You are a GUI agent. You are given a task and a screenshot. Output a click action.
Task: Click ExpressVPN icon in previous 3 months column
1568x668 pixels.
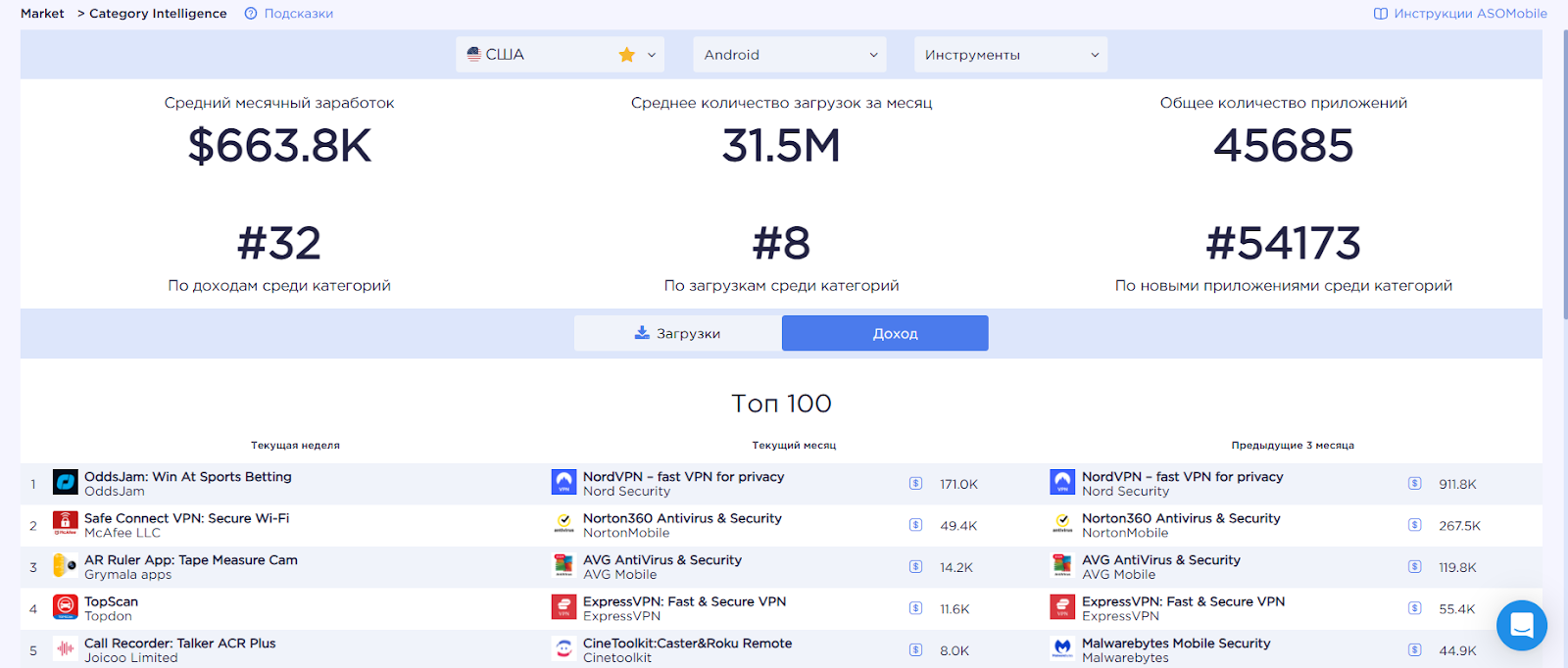click(1063, 607)
